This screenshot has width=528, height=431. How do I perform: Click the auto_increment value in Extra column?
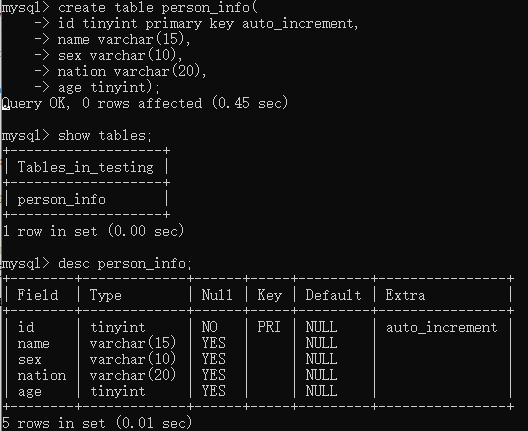(441, 327)
